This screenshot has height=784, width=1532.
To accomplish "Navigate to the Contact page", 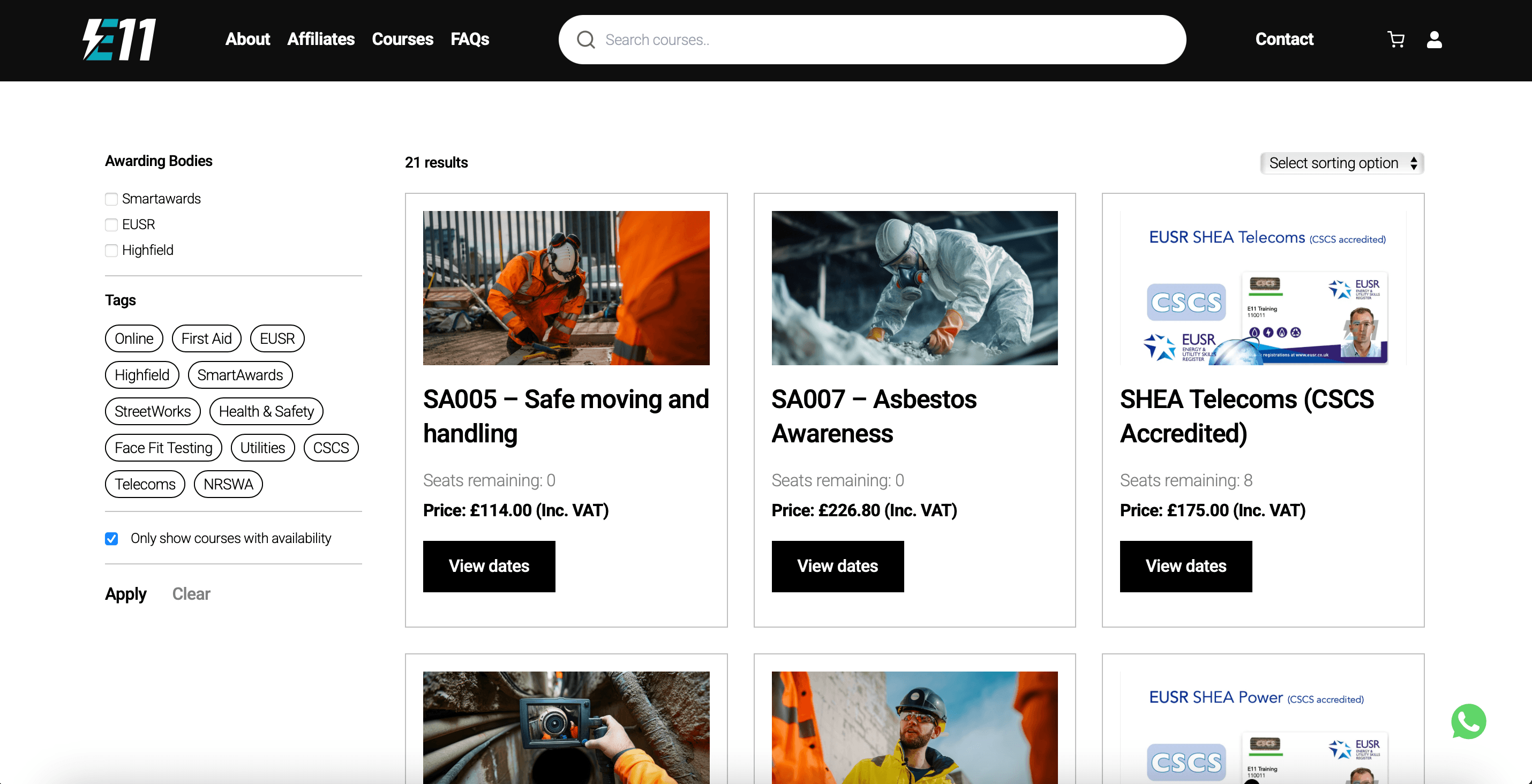I will pyautogui.click(x=1284, y=39).
